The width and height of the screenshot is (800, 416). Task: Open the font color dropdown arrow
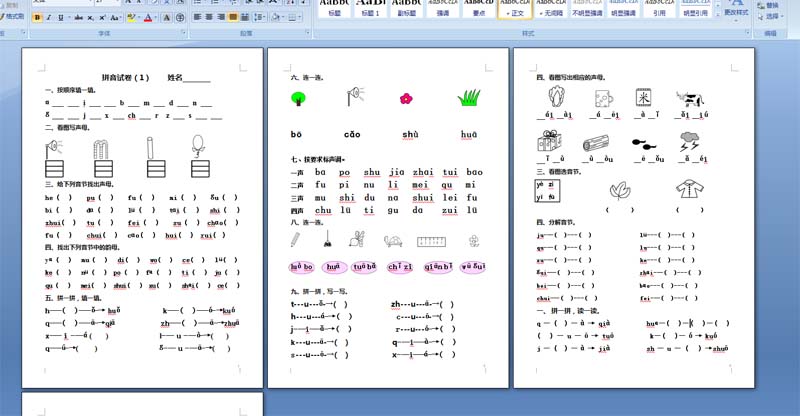[x=156, y=17]
